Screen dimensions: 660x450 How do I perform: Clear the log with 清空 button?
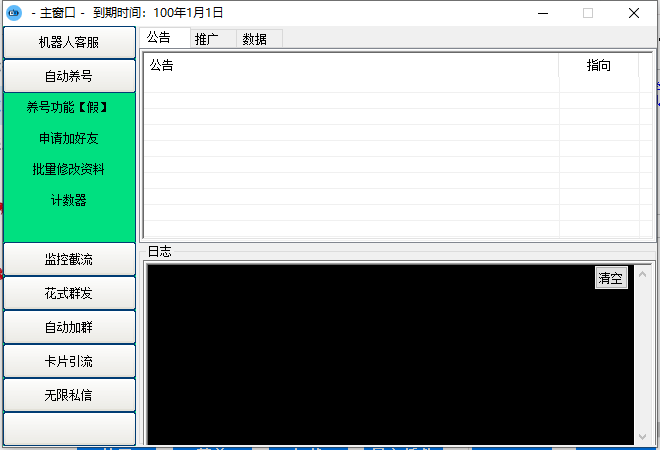611,278
